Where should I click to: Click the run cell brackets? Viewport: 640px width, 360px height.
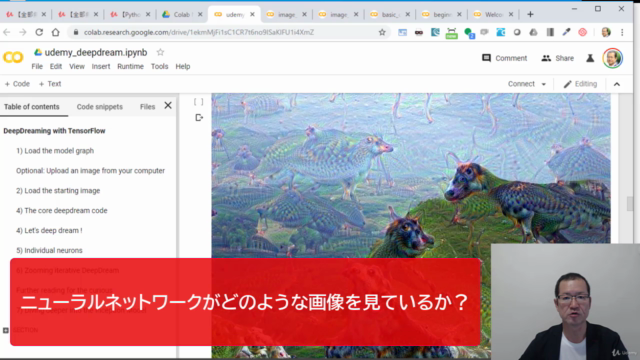pyautogui.click(x=198, y=102)
